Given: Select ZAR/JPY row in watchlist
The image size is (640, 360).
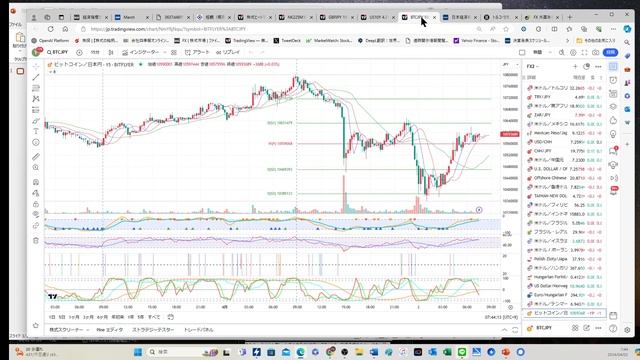Looking at the screenshot, I should 564,115.
